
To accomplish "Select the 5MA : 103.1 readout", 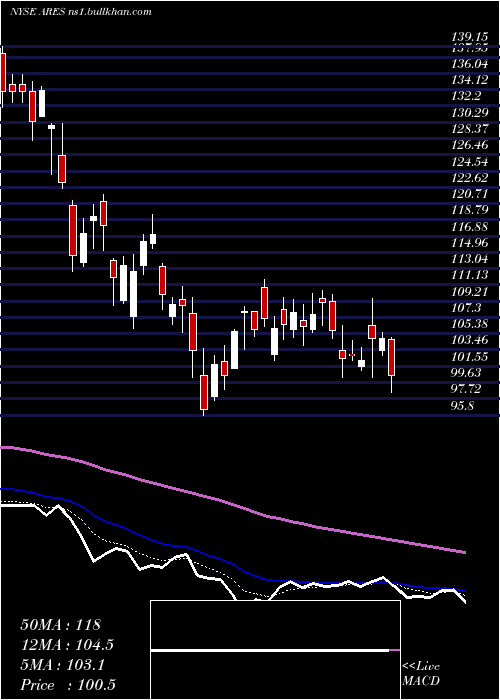I will point(62,665).
